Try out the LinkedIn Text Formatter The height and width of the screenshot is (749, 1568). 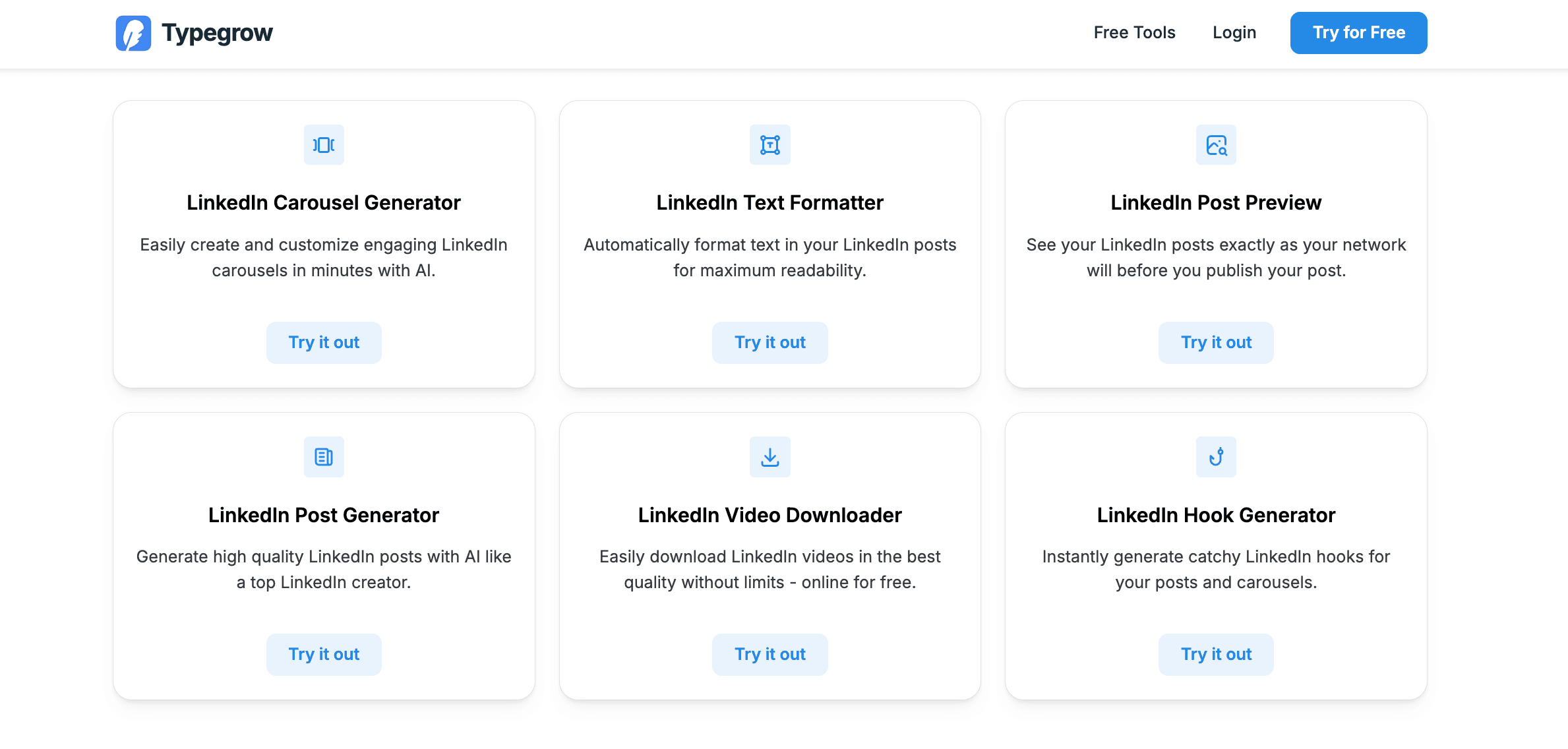click(770, 343)
